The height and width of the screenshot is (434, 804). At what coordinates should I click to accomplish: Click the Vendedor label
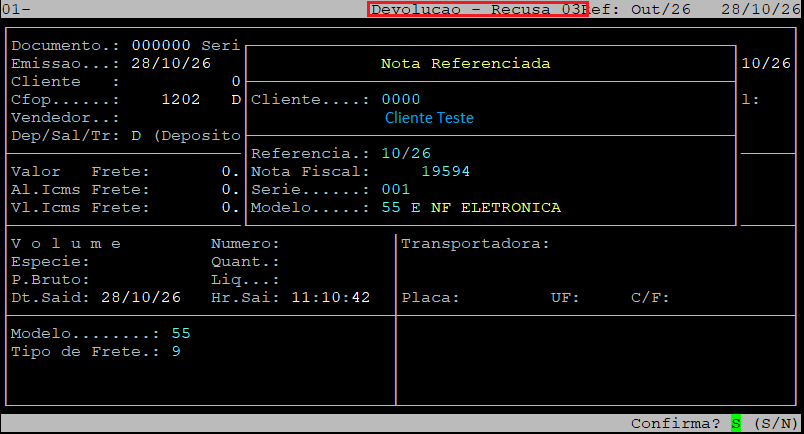click(x=65, y=118)
